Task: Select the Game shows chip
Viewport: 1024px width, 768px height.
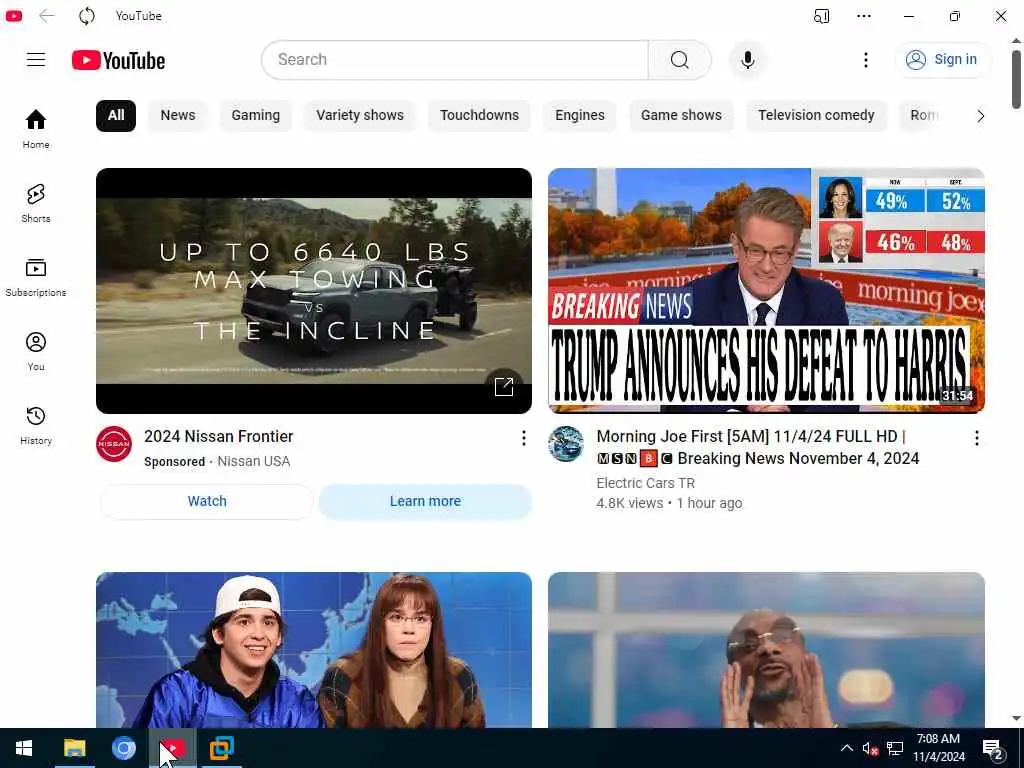Action: (681, 116)
